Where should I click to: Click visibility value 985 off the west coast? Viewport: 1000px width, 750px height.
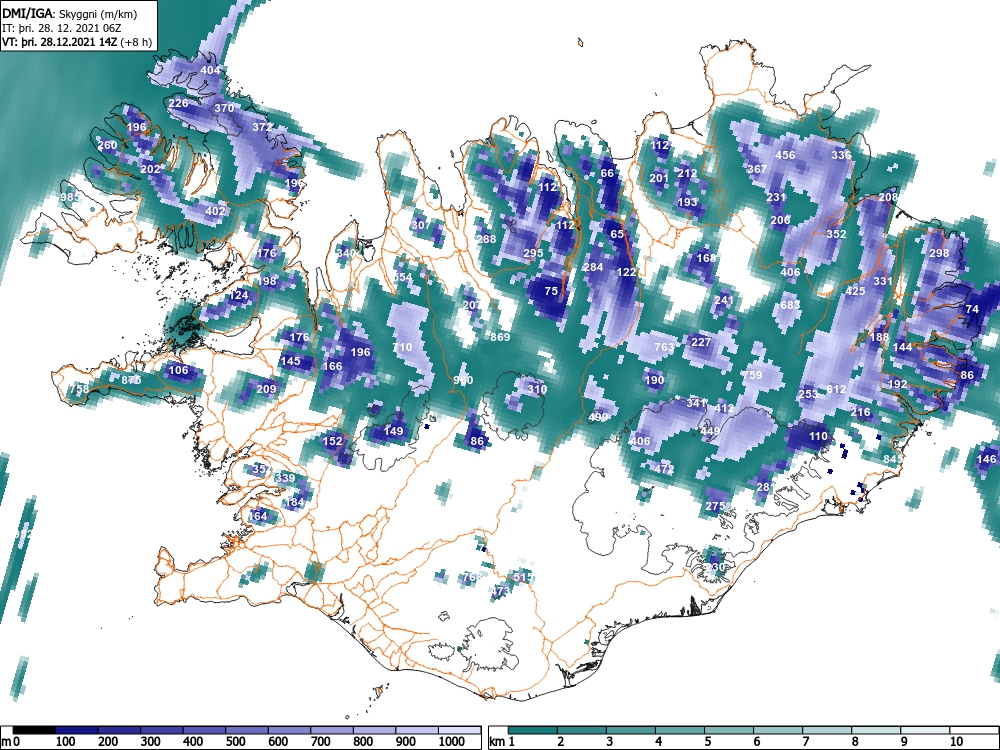[x=70, y=197]
